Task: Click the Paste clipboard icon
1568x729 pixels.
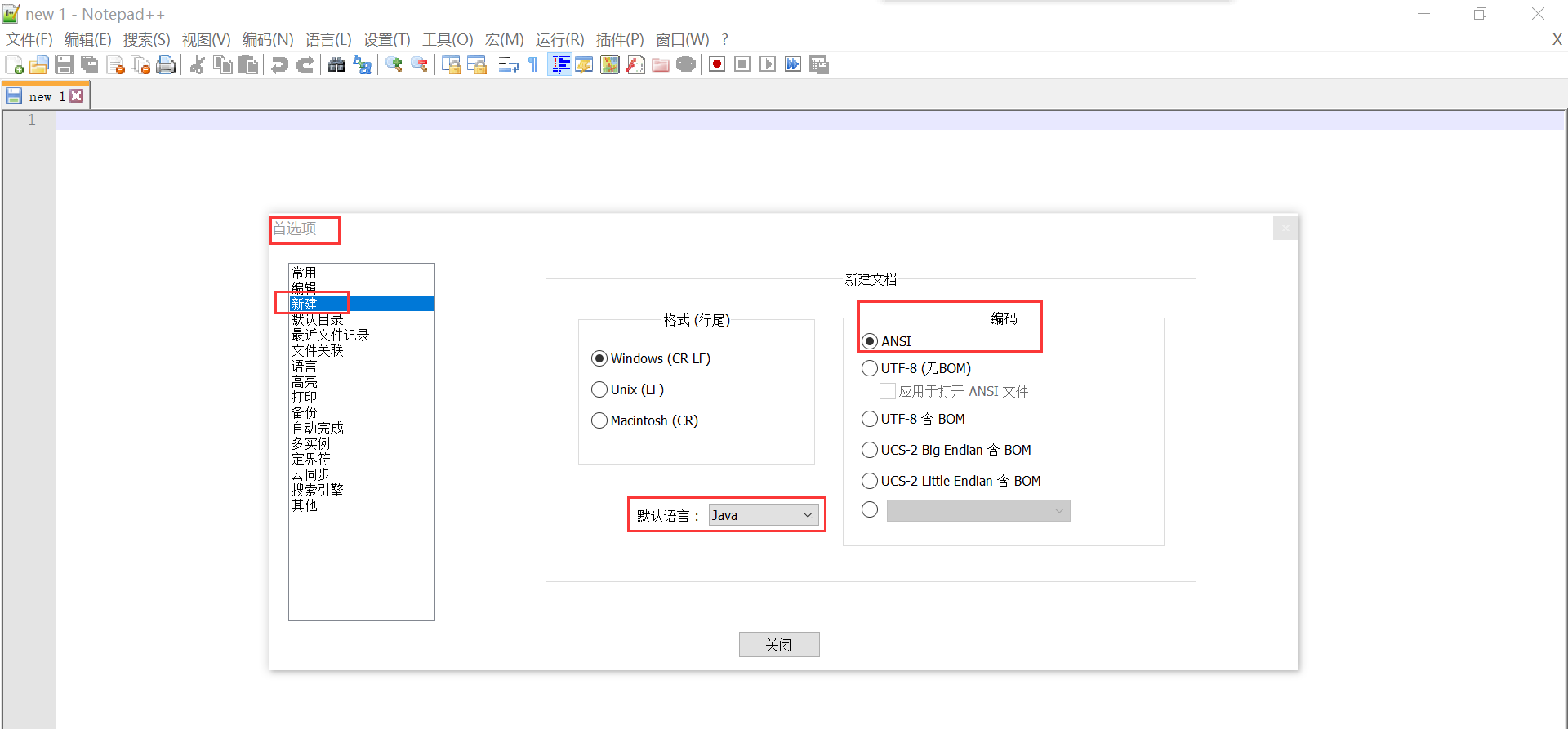Action: 248,64
